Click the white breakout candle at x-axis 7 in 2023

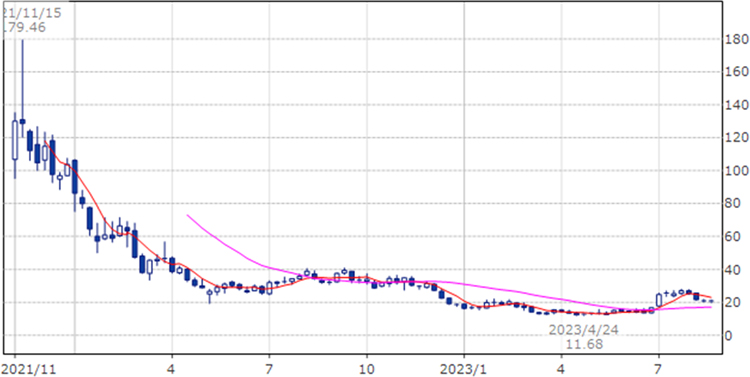(659, 300)
